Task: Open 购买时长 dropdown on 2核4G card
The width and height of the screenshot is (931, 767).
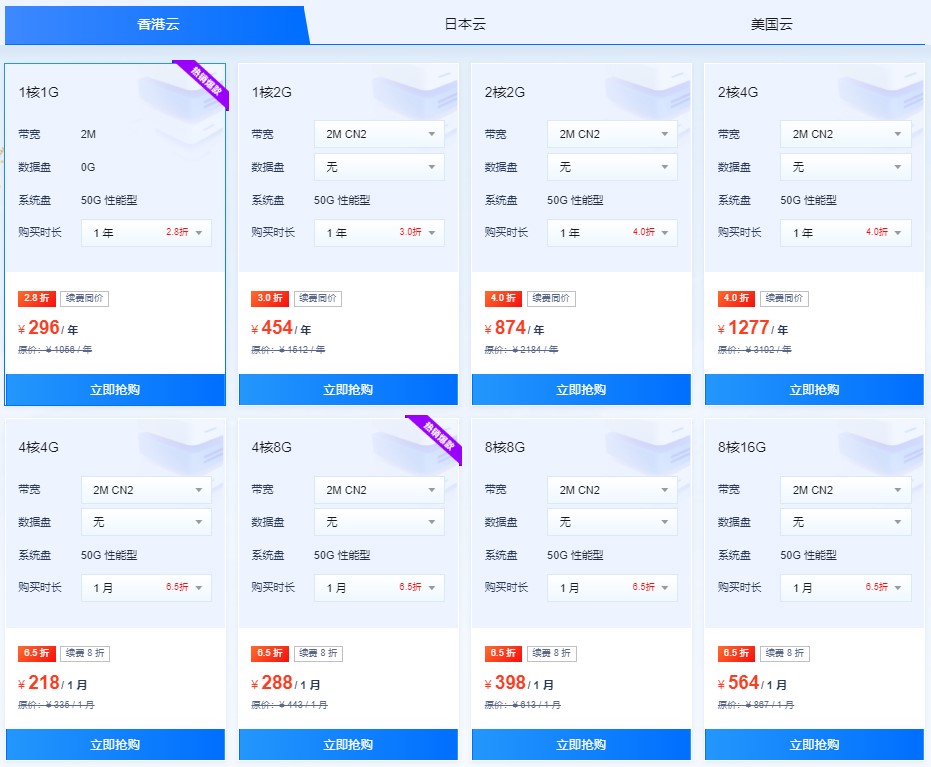Action: click(846, 233)
